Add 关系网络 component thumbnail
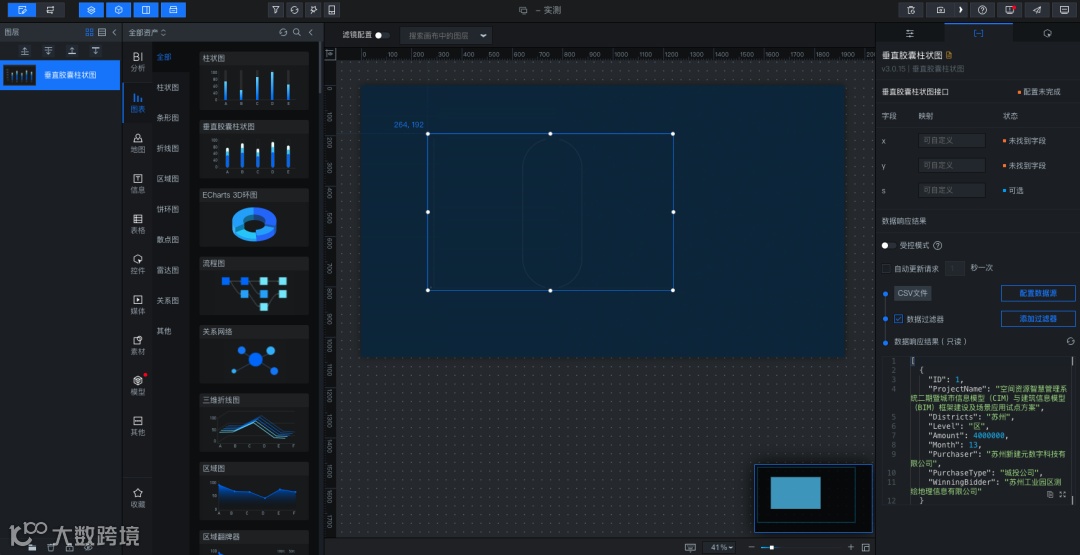The height and width of the screenshot is (555, 1080). (254, 360)
